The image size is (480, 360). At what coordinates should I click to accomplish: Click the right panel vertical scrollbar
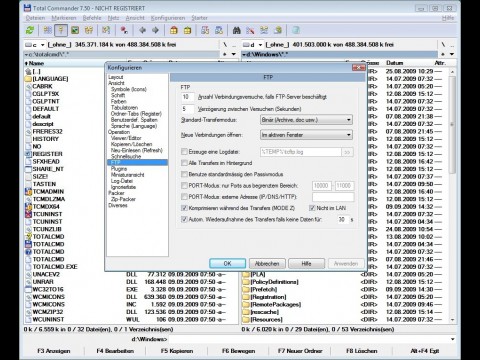click(452, 195)
